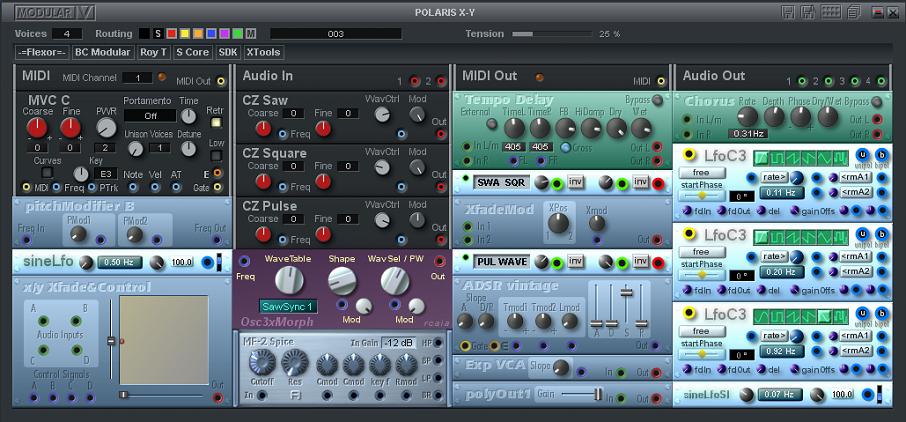The width and height of the screenshot is (906, 422).
Task: Toggle the Low switch in MVC C
Action: [216, 156]
